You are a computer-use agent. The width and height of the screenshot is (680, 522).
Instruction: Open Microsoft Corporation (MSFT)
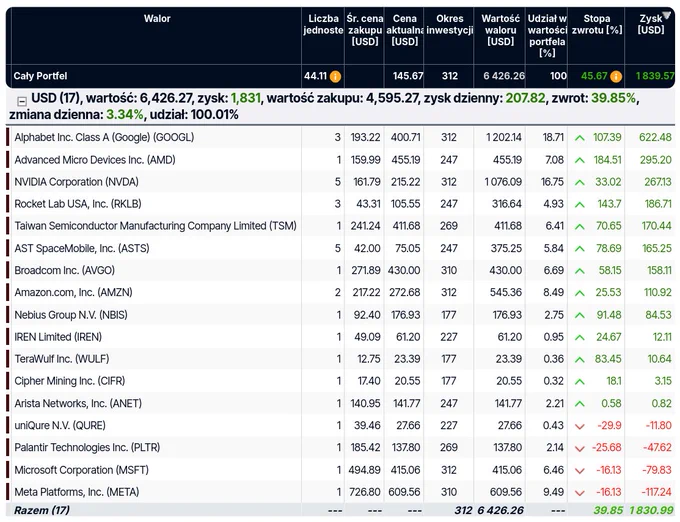click(x=82, y=470)
